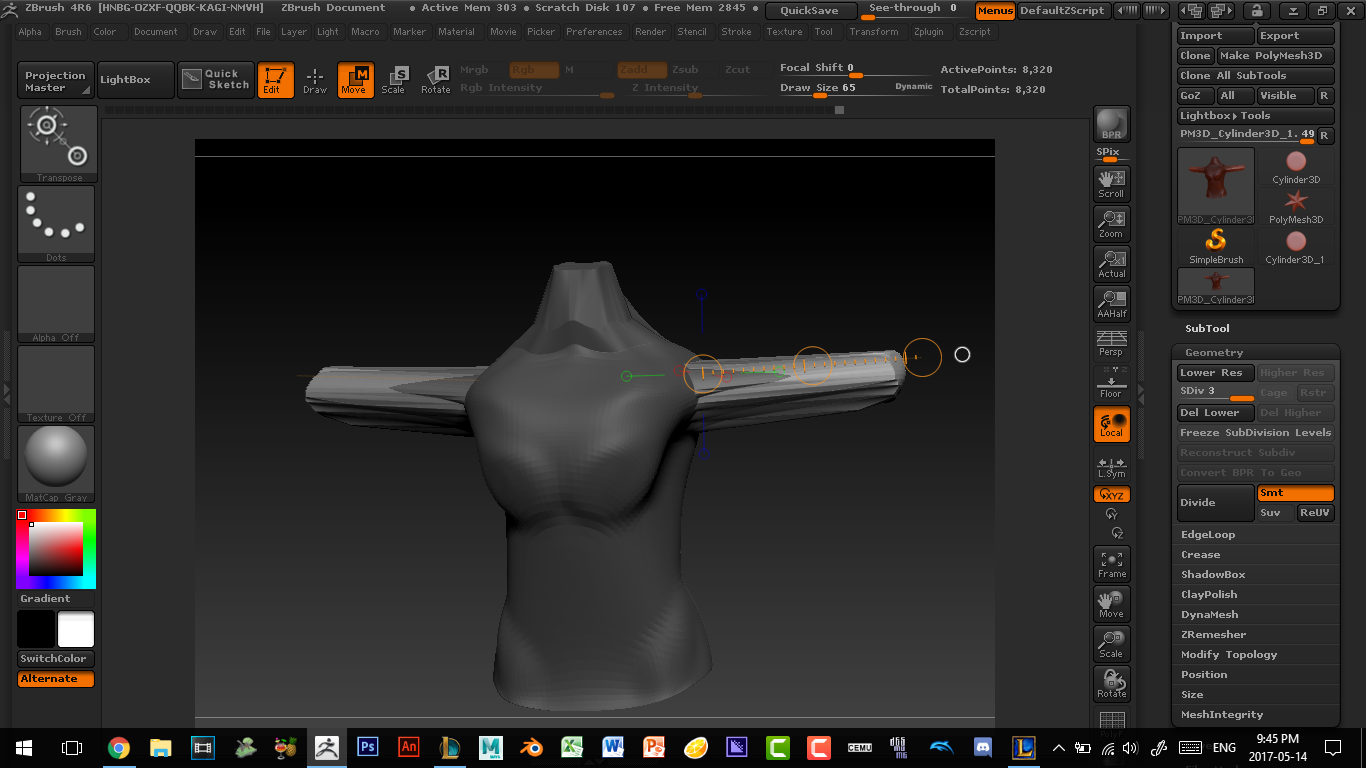
Task: Click the Rotate view icon in right shelf
Action: coord(1111,684)
